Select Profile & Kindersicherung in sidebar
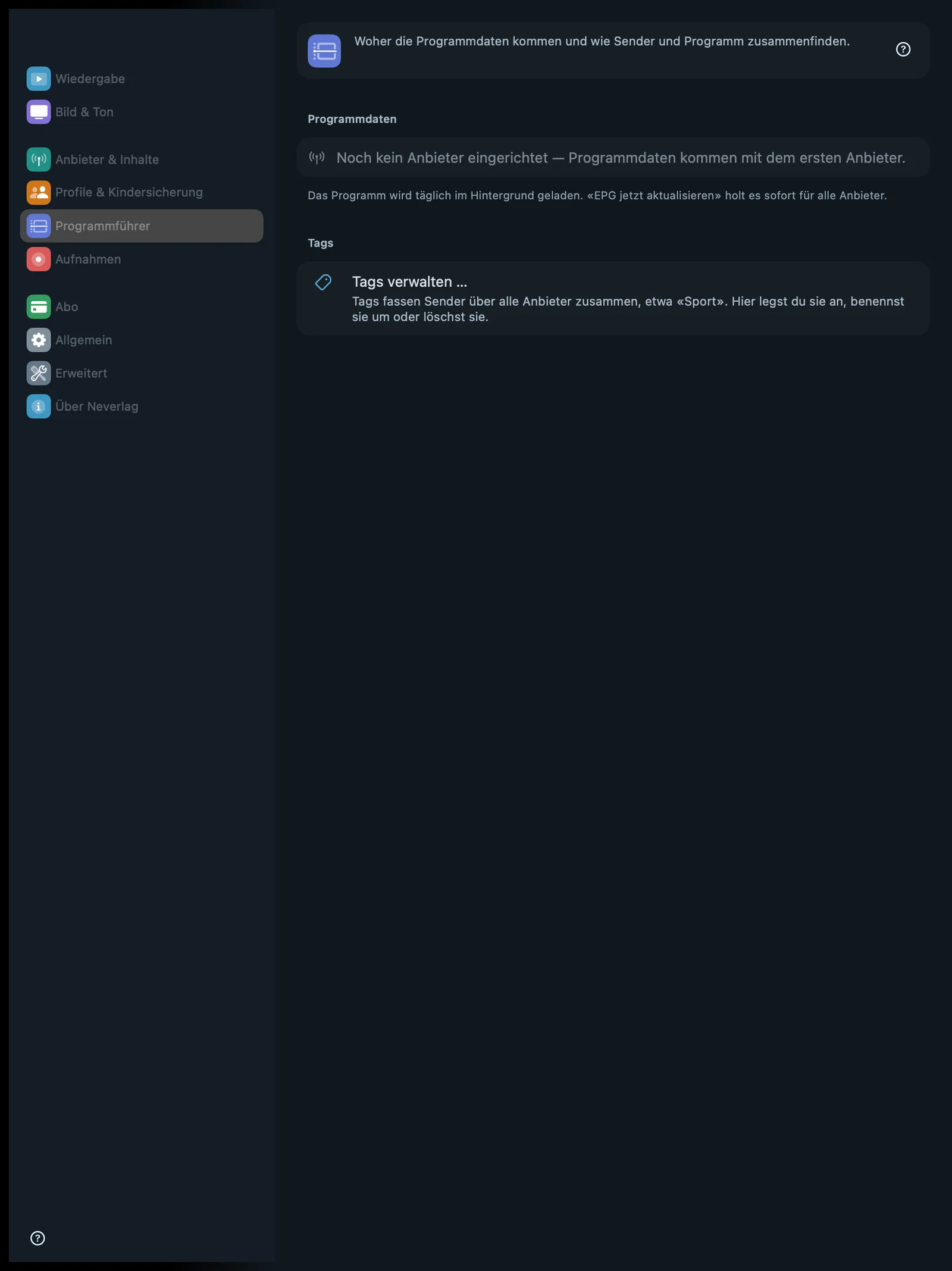The height and width of the screenshot is (1271, 952). coord(142,192)
